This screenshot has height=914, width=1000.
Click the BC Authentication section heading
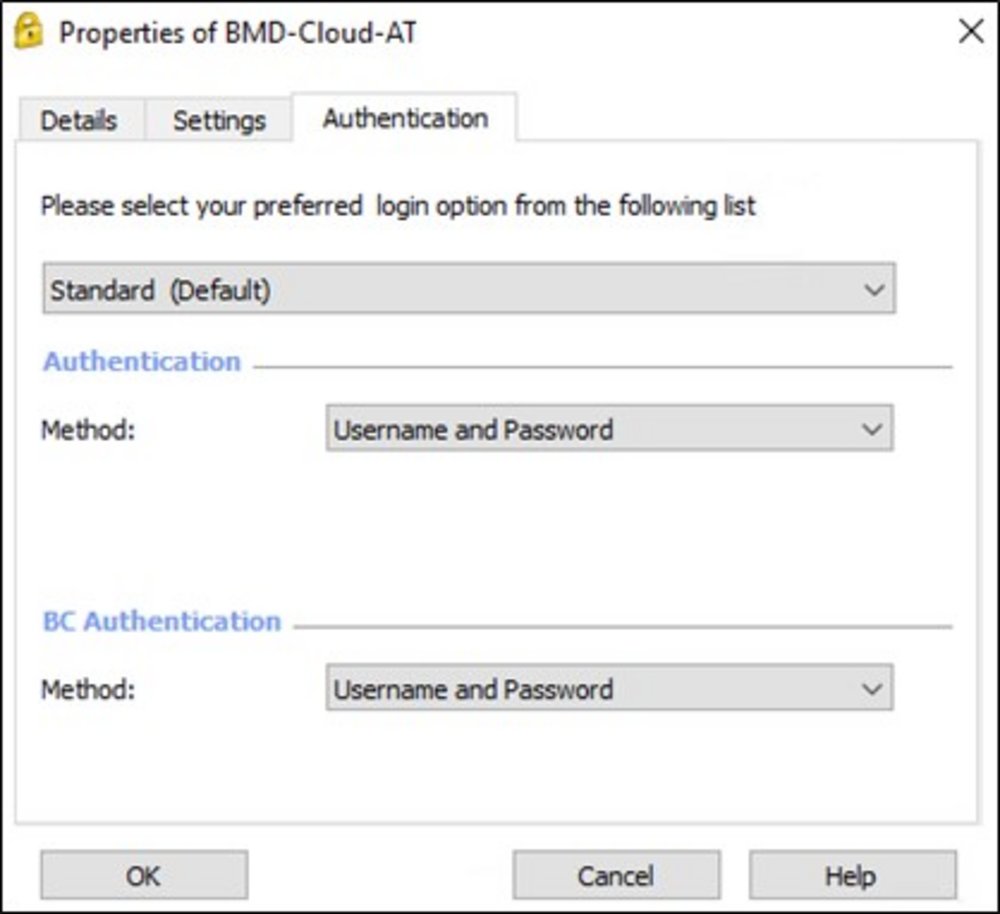(162, 621)
